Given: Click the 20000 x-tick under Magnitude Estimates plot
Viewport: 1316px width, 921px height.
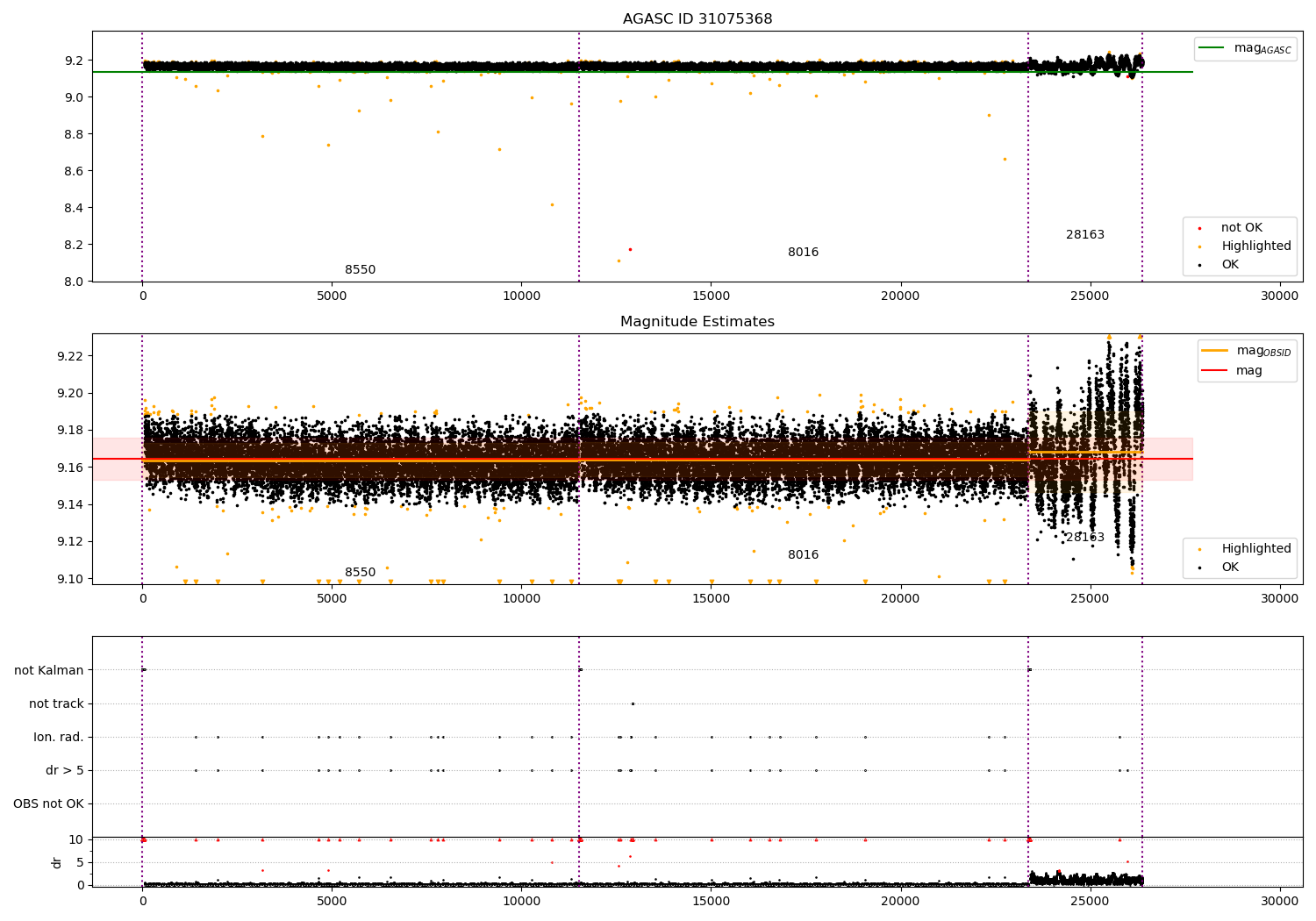Looking at the screenshot, I should click(x=900, y=599).
